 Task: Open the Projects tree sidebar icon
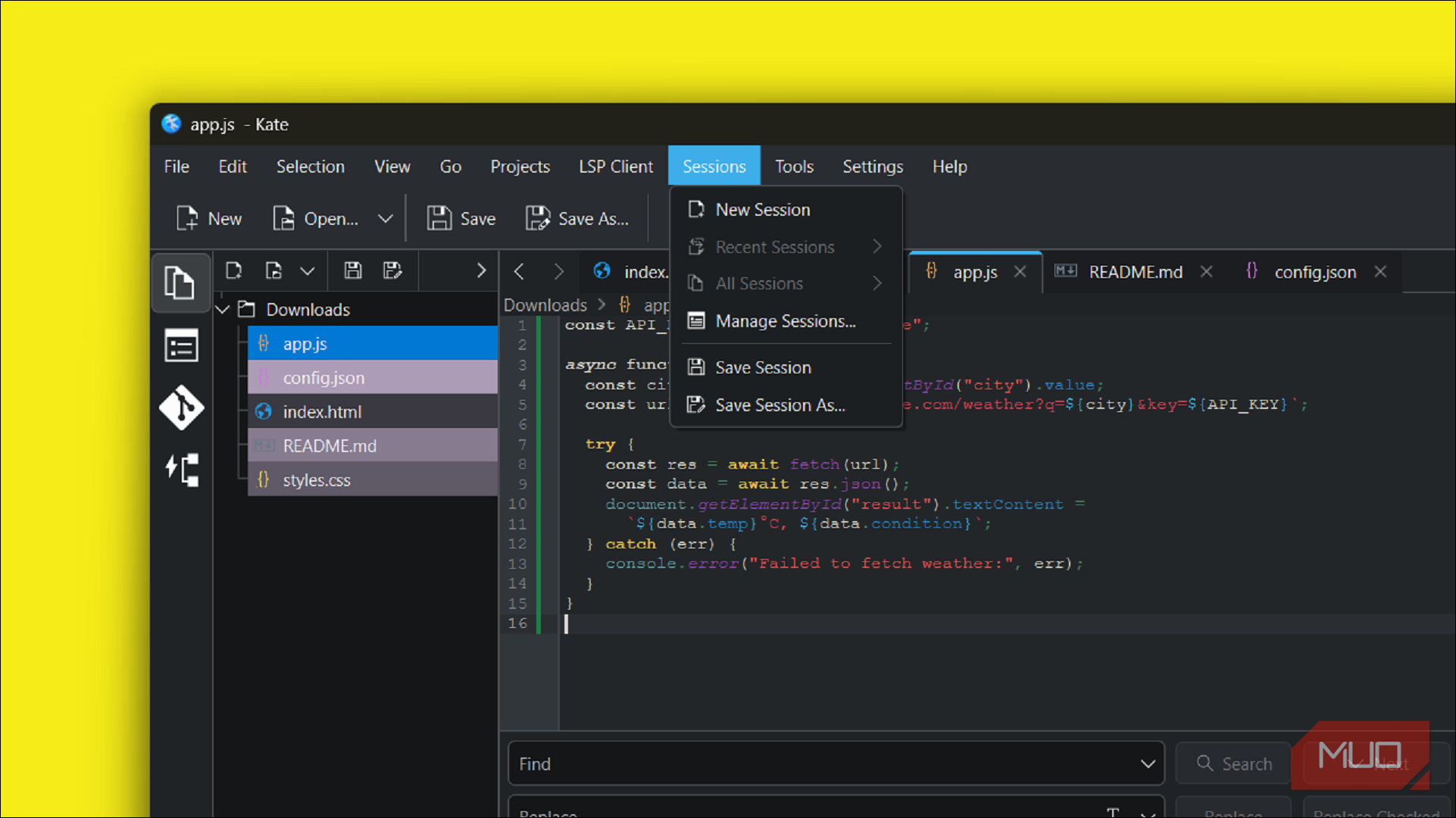182,470
